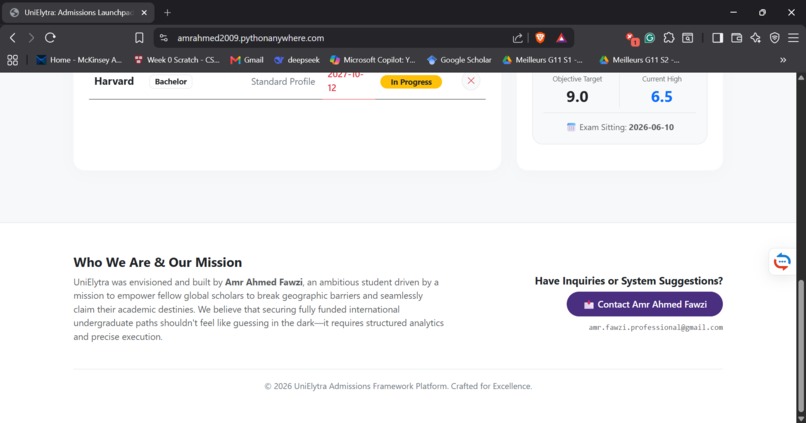Click amr.fawzi.professional@gmail.com email text
The width and height of the screenshot is (806, 423).
tap(655, 327)
